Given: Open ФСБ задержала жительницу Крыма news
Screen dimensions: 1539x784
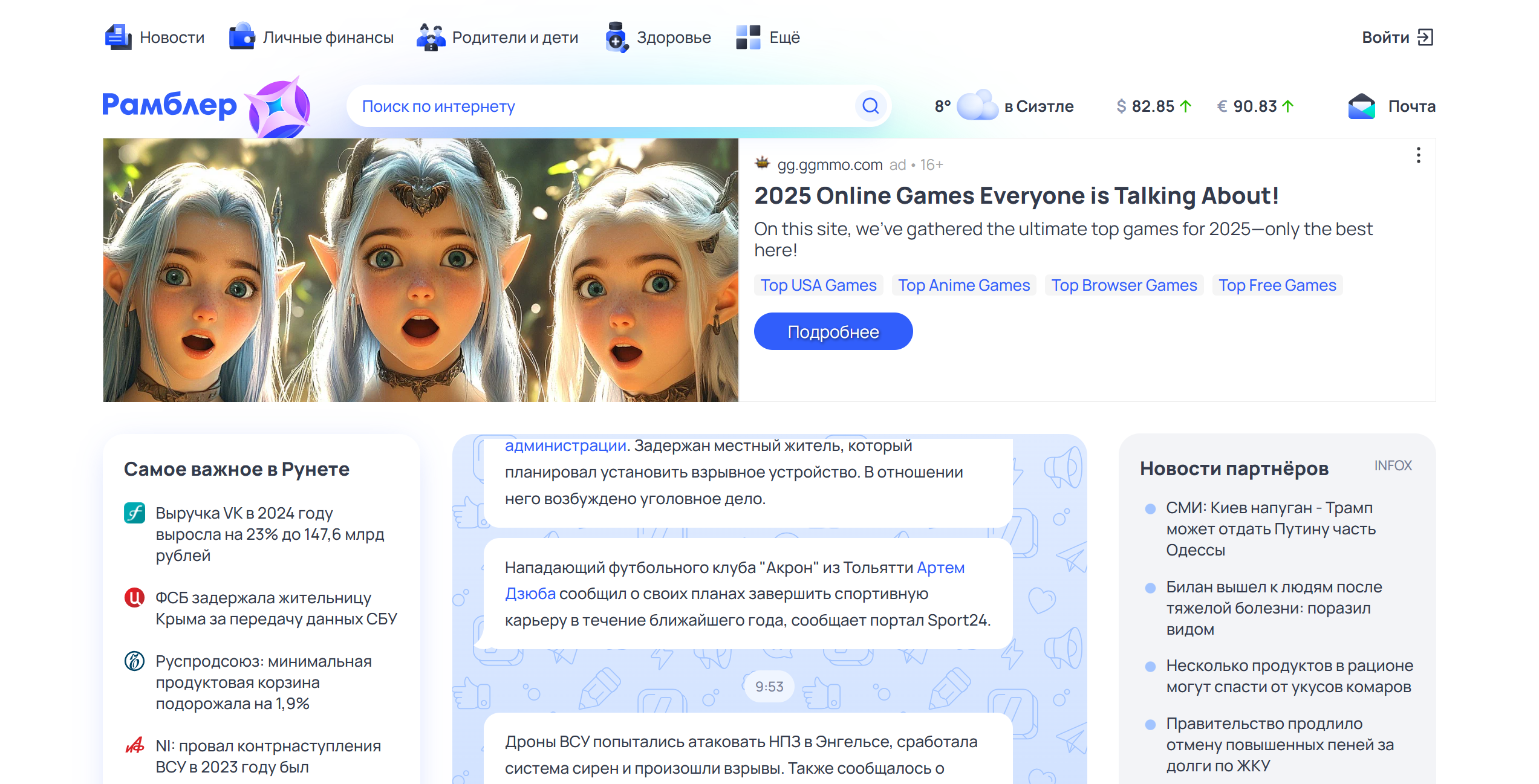Looking at the screenshot, I should coord(276,608).
